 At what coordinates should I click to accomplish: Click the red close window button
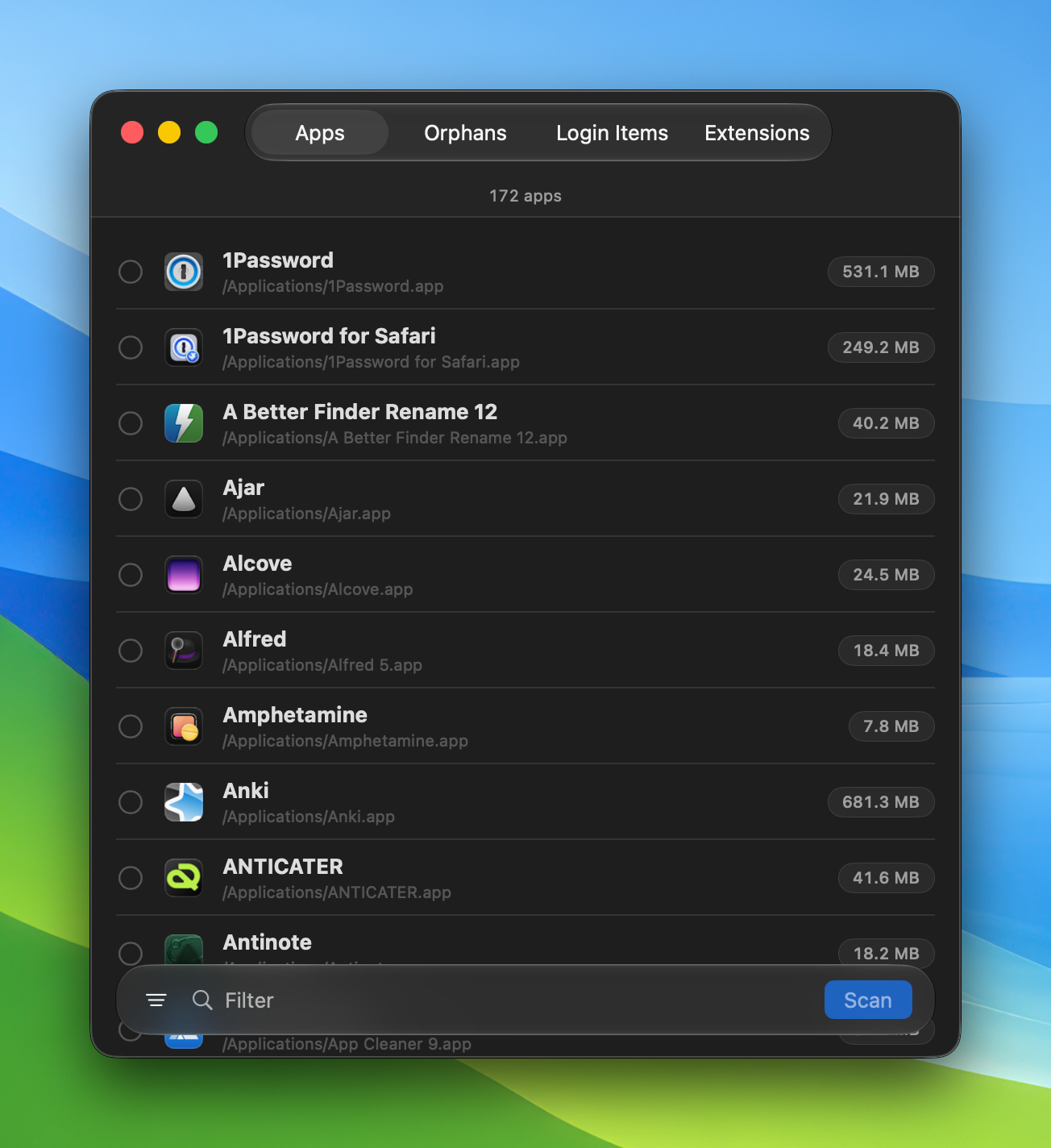(x=132, y=132)
